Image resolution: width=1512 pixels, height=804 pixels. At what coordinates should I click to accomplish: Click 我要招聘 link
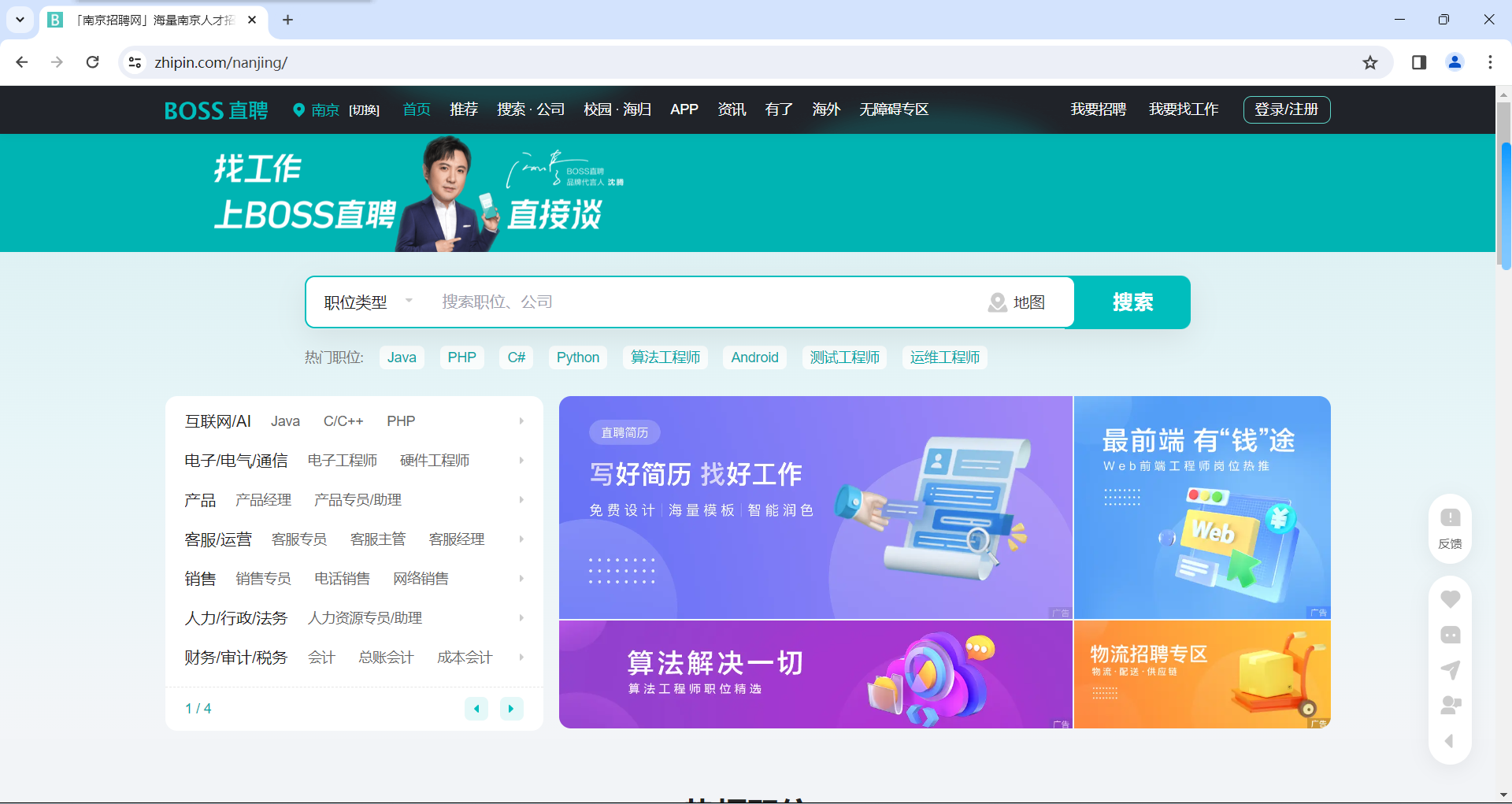[1098, 109]
